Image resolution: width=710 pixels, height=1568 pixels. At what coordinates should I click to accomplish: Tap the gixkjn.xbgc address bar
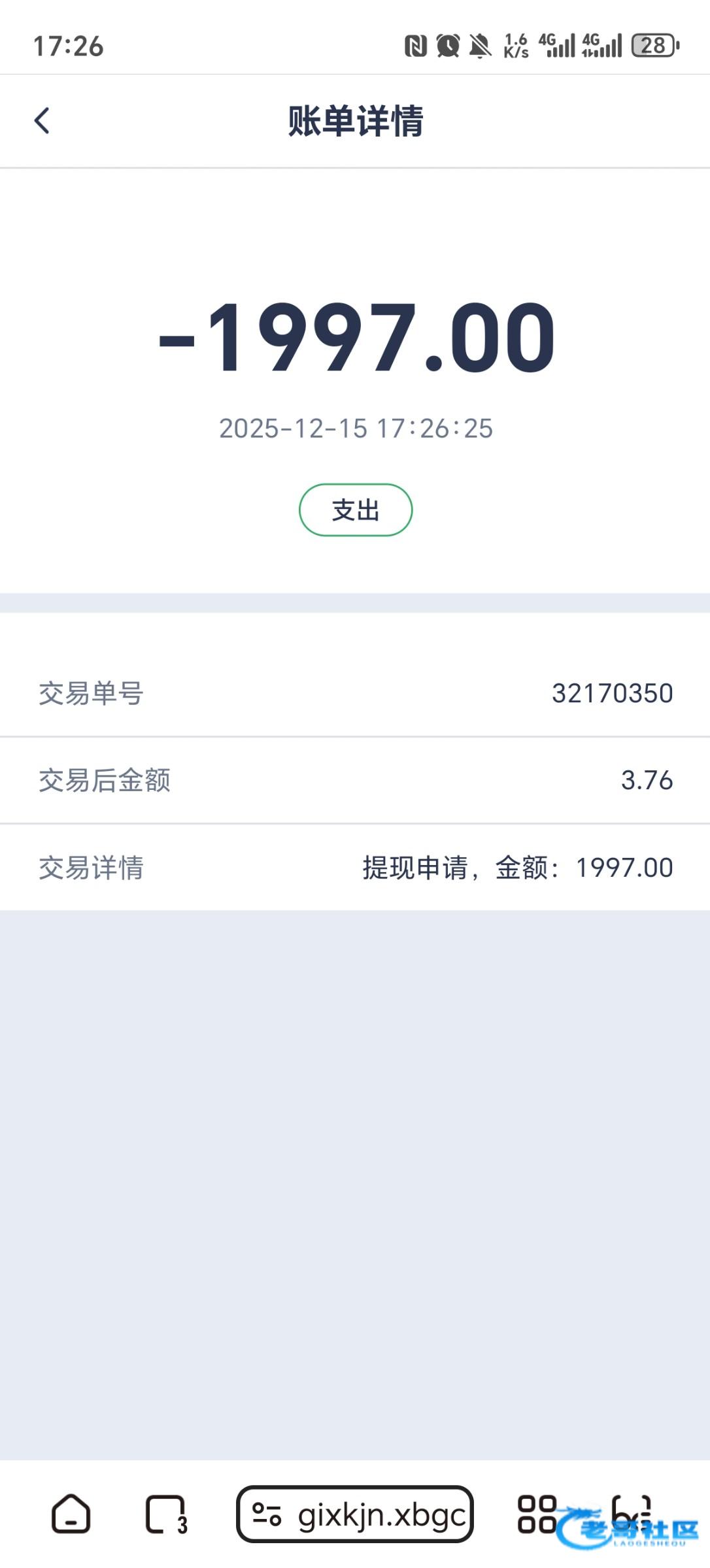coord(382,1514)
